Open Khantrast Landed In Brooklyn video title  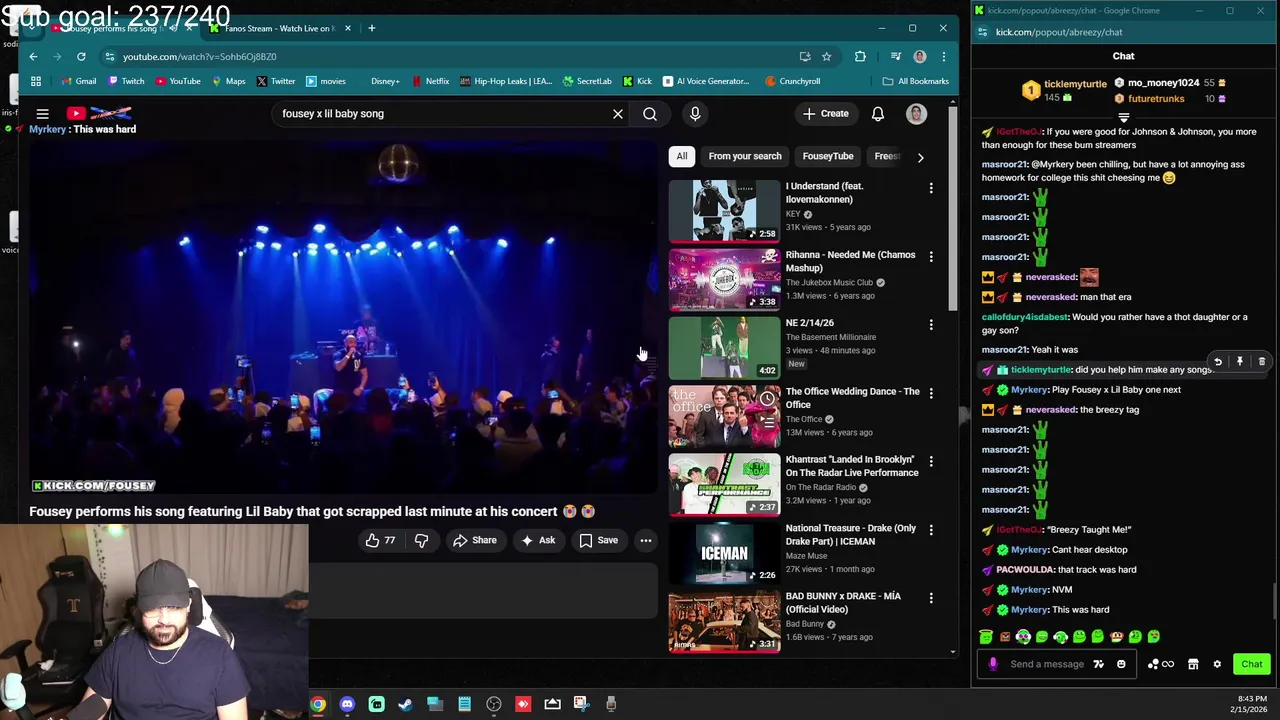point(852,466)
